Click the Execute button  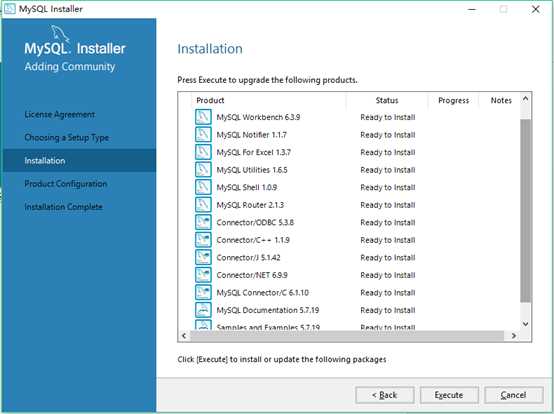pos(449,395)
